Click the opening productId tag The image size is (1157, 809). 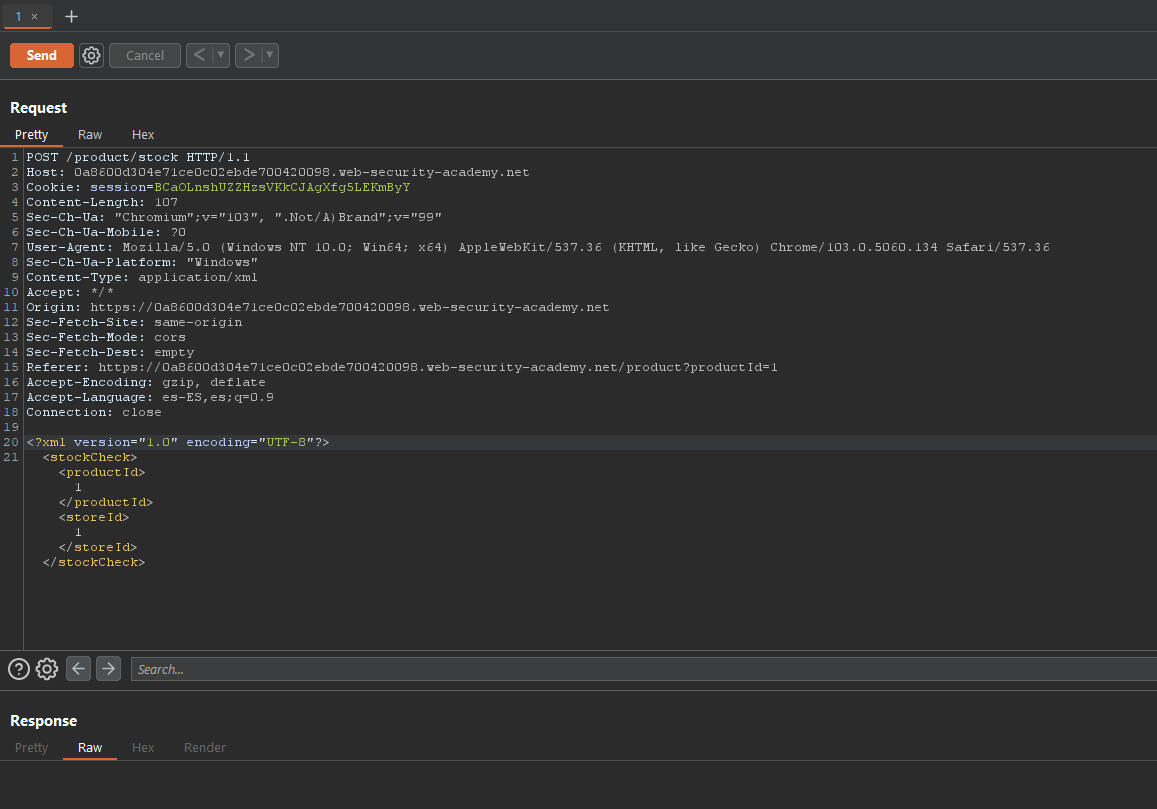click(102, 472)
